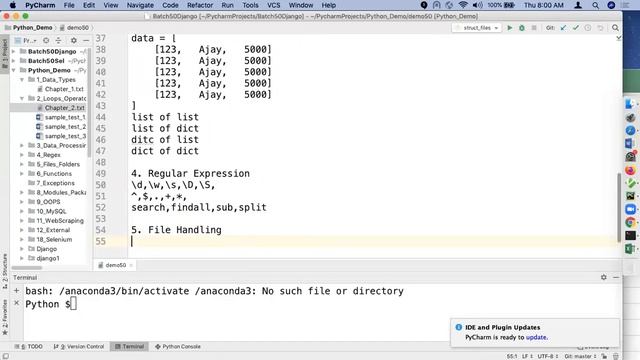Open the Navigate menu
640x360 pixels.
(x=140, y=5)
